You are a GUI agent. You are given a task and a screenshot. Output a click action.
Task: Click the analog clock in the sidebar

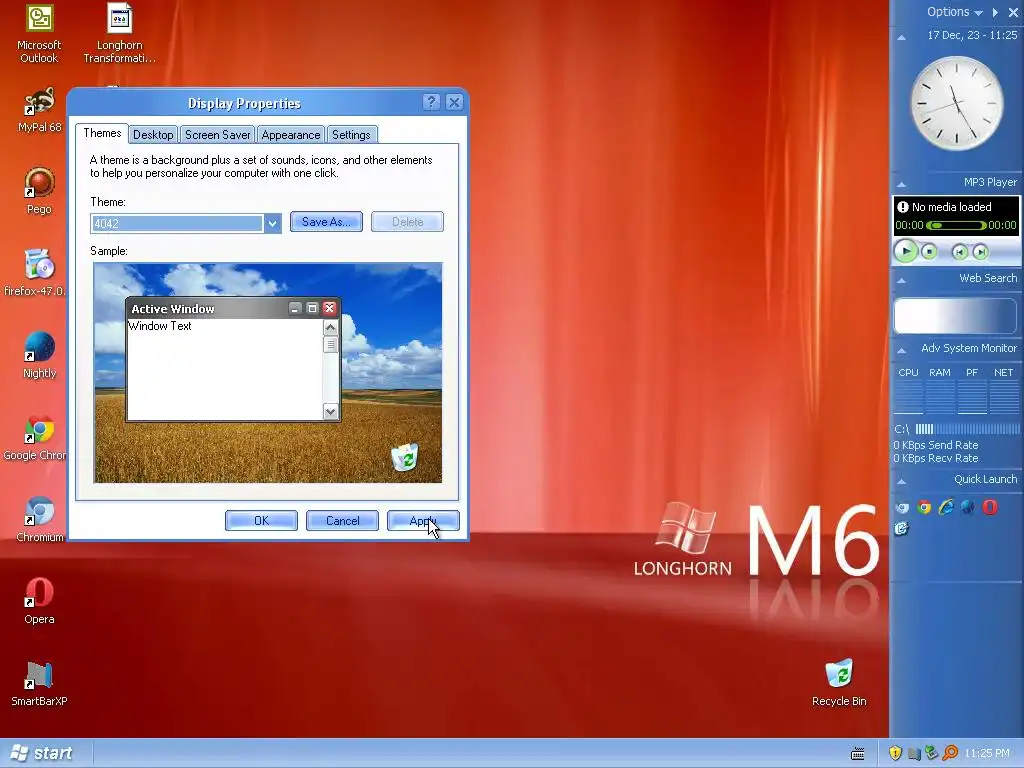click(957, 103)
